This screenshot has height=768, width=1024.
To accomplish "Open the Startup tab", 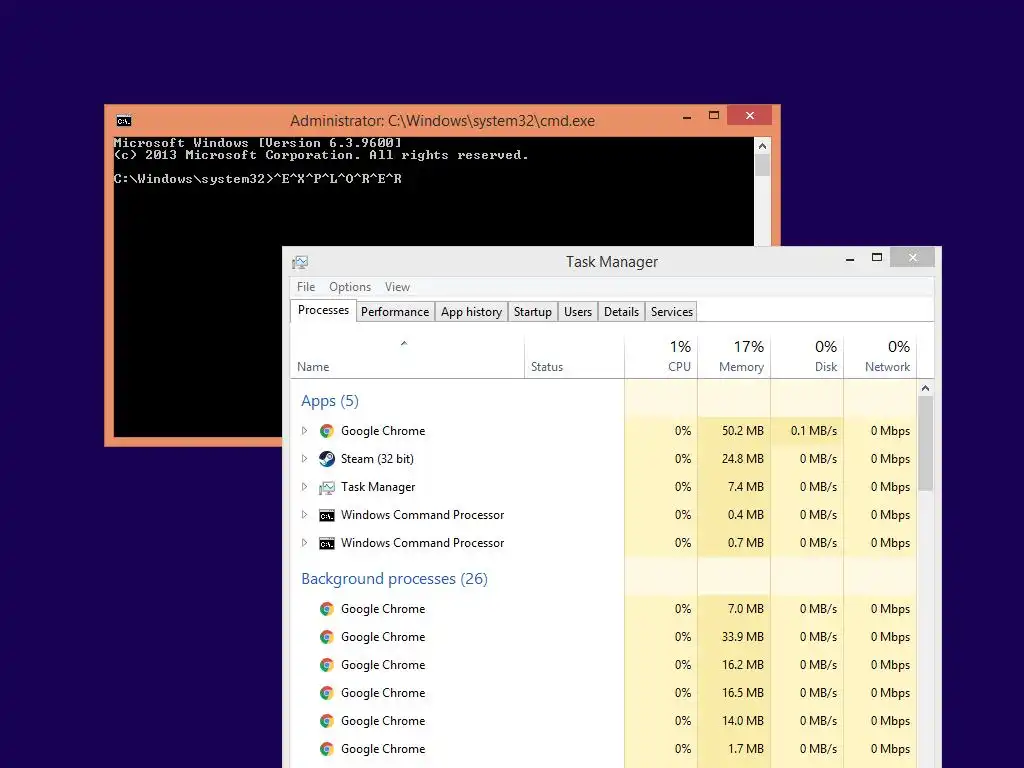I will coord(533,312).
